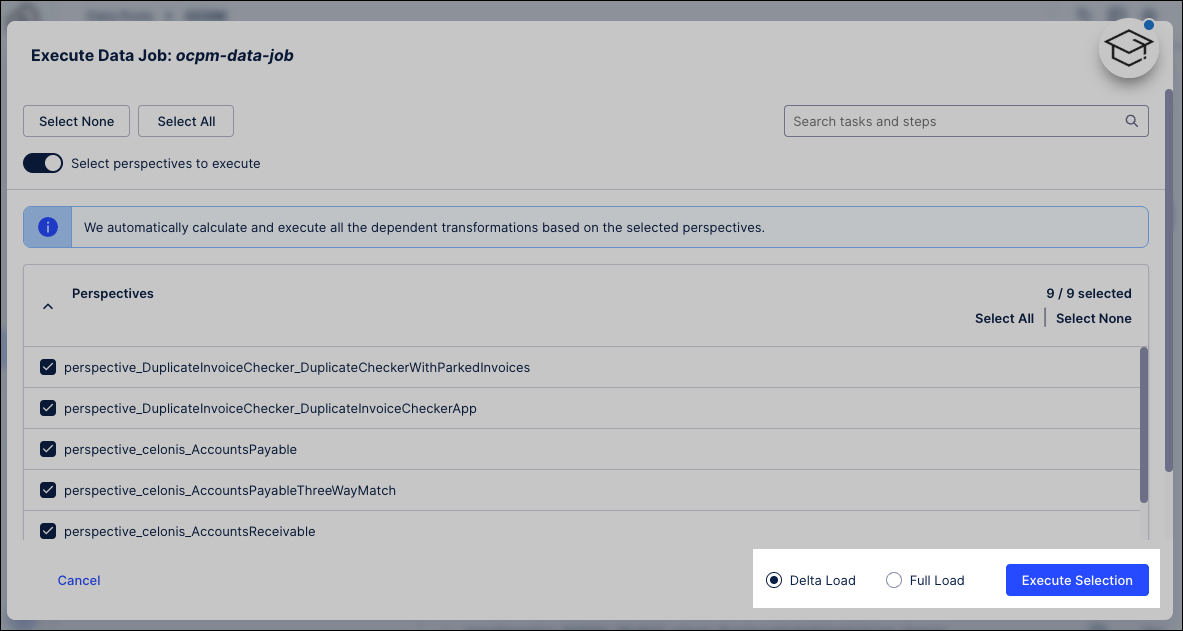
Task: Collapse the Perspectives section chevron
Action: pos(48,307)
